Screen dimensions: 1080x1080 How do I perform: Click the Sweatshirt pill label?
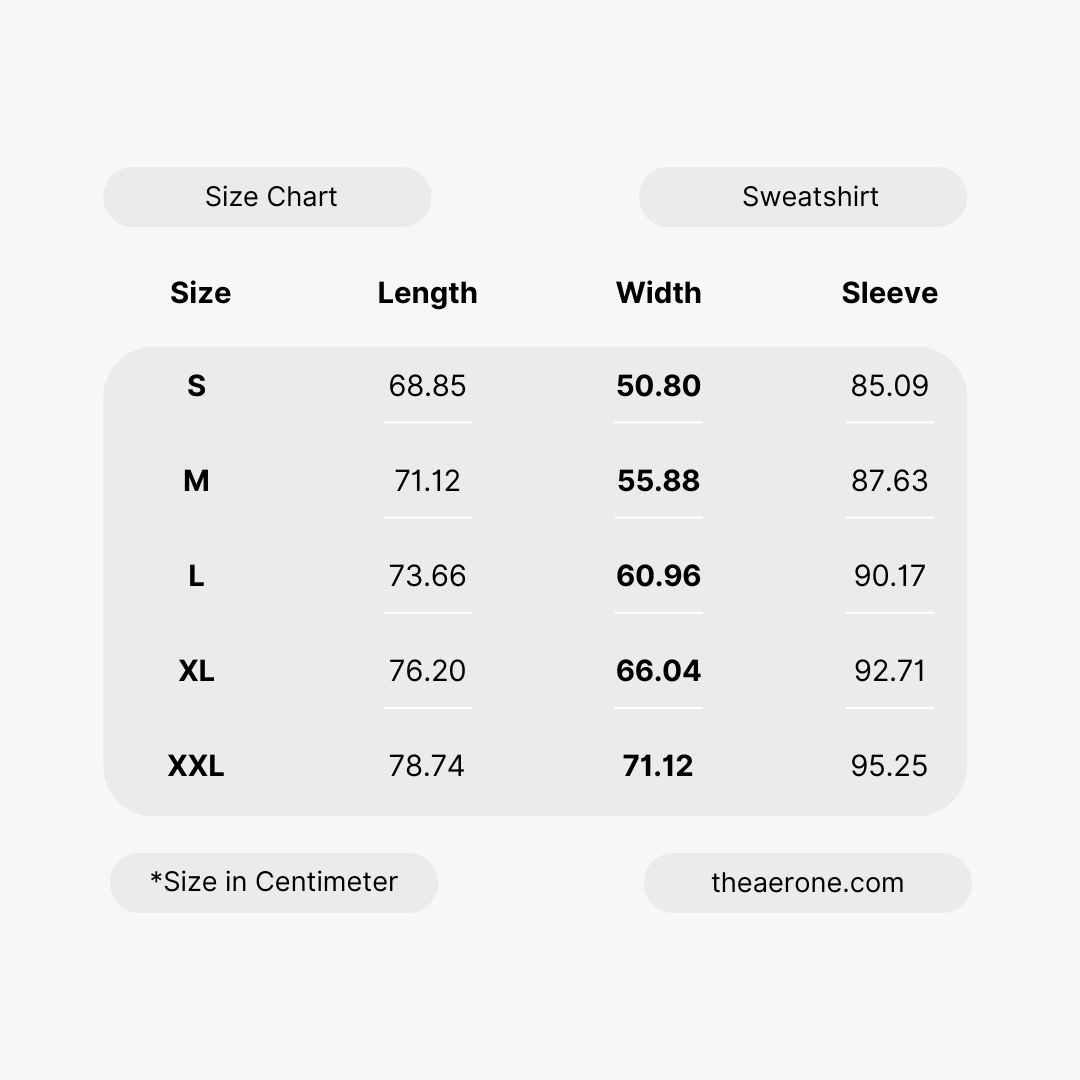(810, 197)
